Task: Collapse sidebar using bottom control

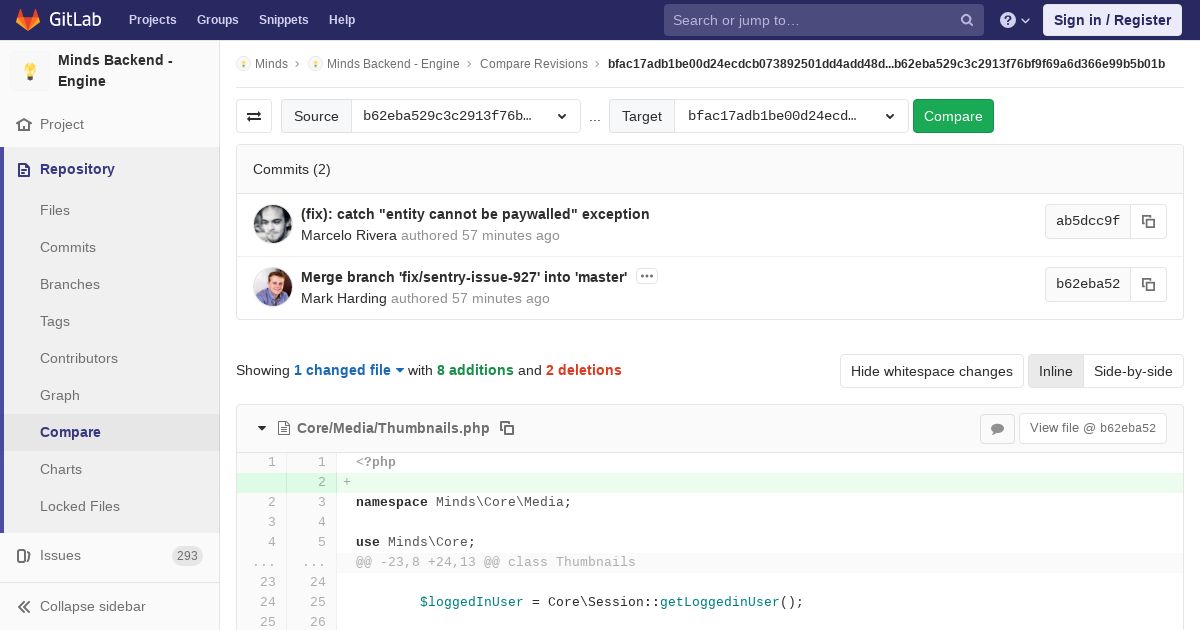Action: 110,606
